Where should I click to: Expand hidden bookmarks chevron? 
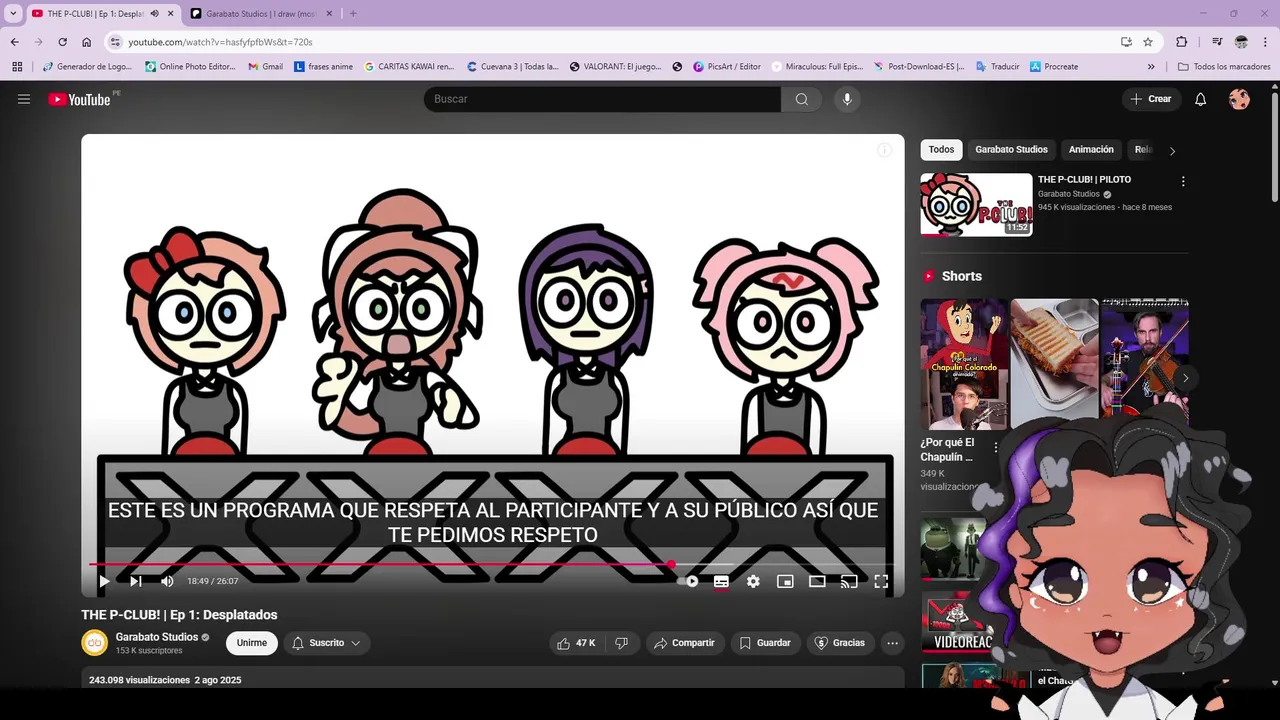(1151, 67)
